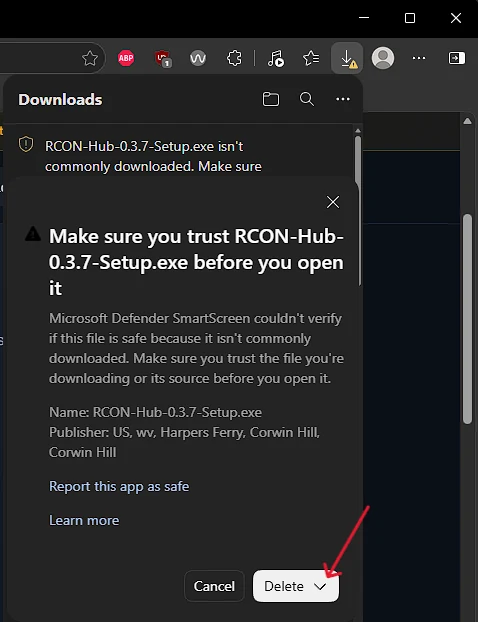Open the uBlock Origin extension icon

click(162, 58)
